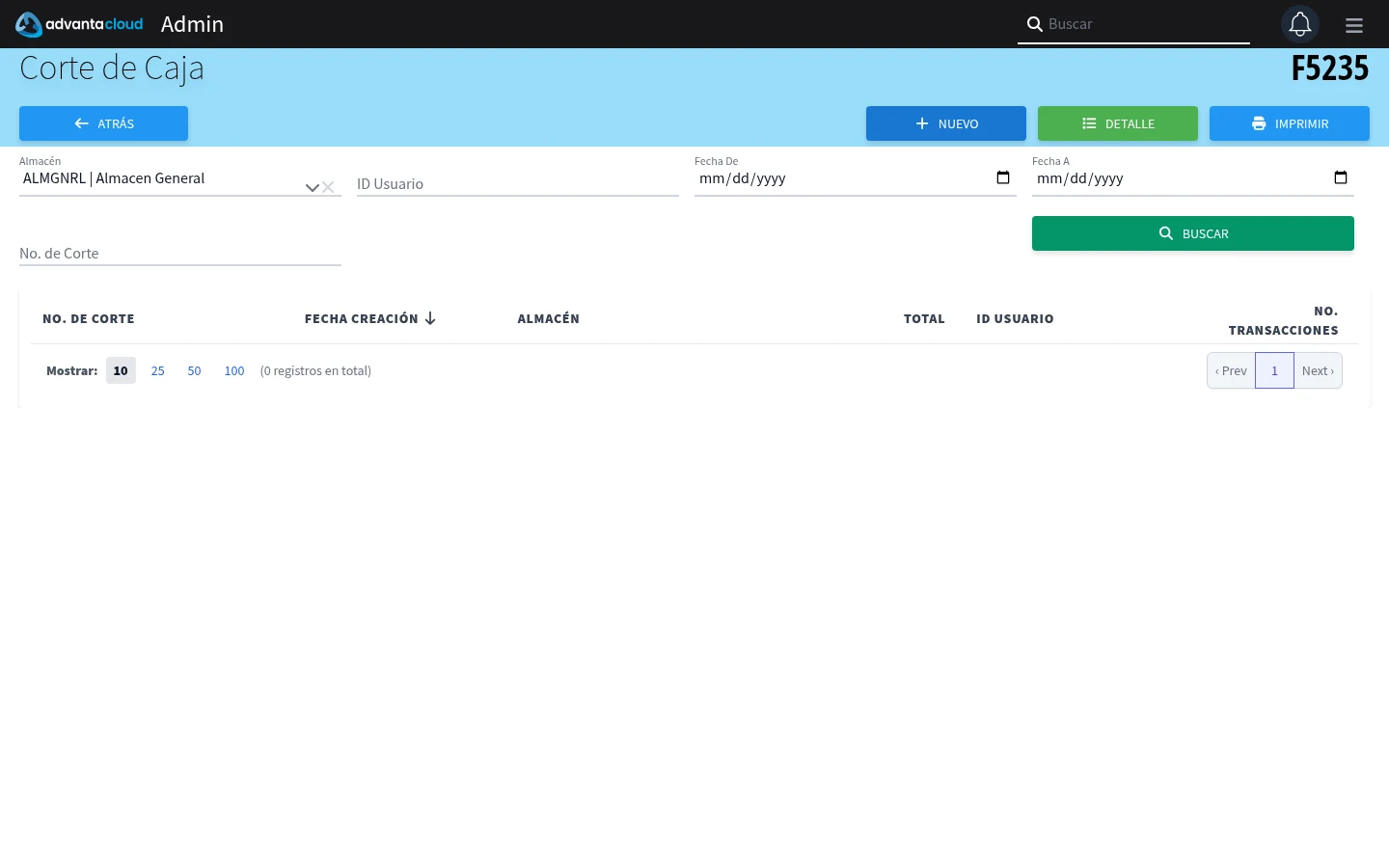This screenshot has height=868, width=1389.
Task: Click the F5235 form code
Action: (1330, 68)
